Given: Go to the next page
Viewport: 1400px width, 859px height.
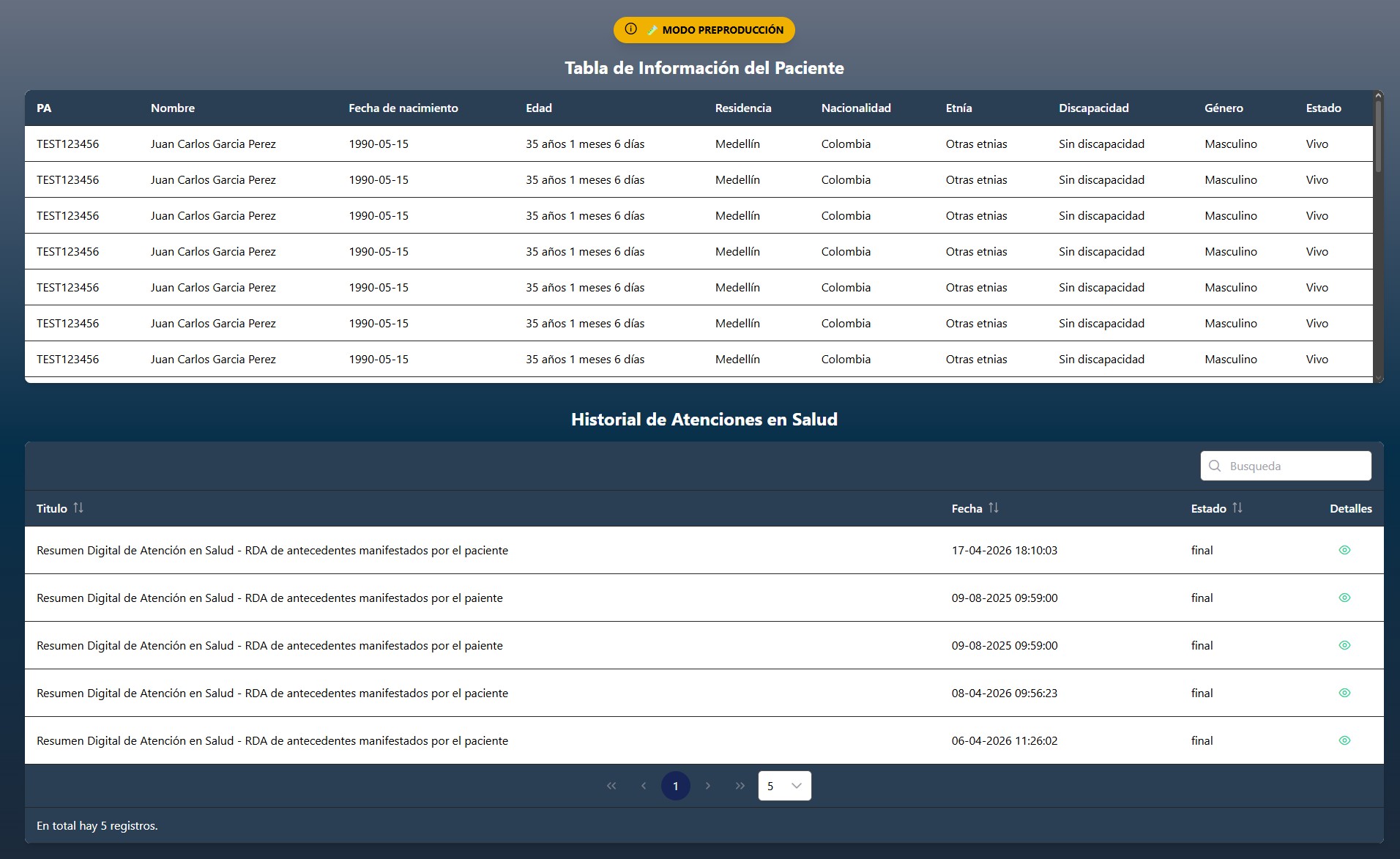Looking at the screenshot, I should click(708, 786).
